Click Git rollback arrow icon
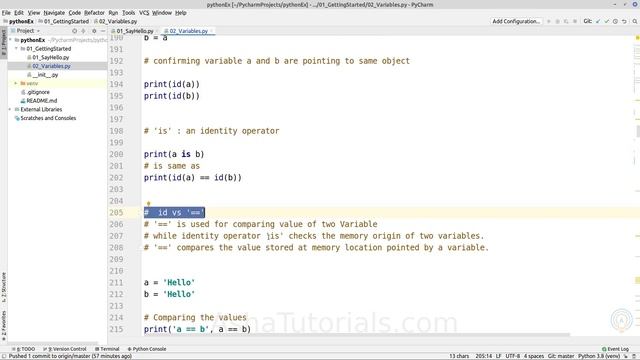This screenshot has height=360, width=640. click(624, 21)
